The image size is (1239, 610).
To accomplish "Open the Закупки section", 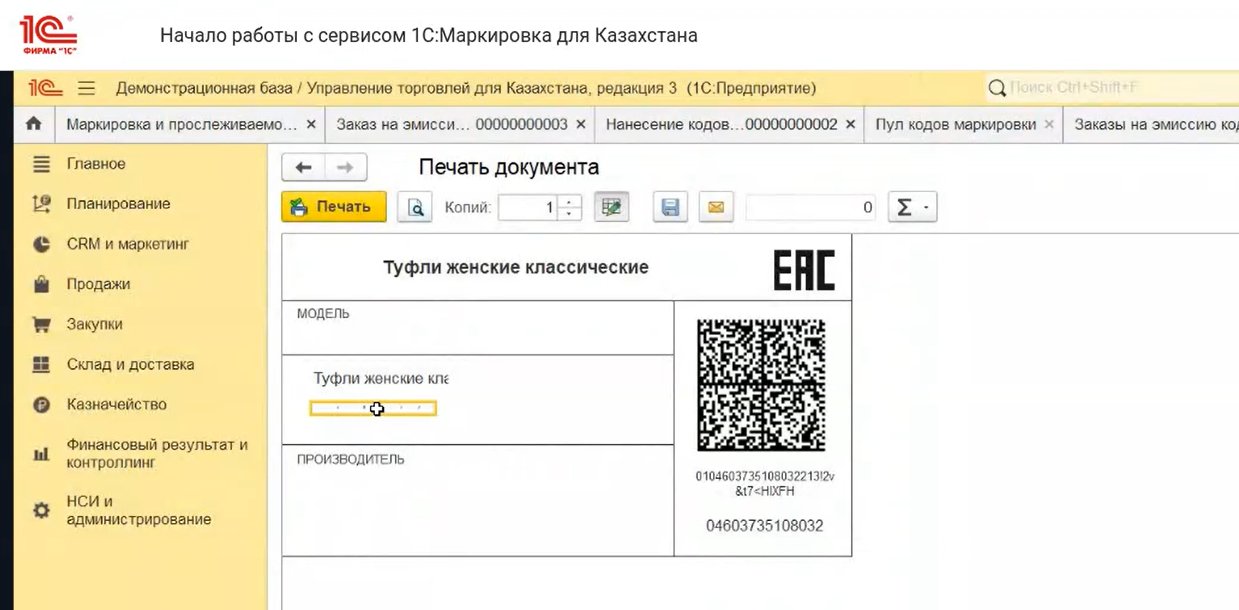I will (95, 324).
